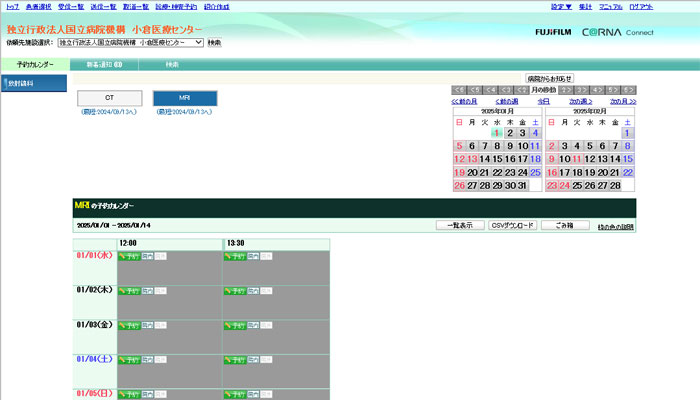This screenshot has width=700, height=400.
Task: Select the CT modality button
Action: [109, 98]
